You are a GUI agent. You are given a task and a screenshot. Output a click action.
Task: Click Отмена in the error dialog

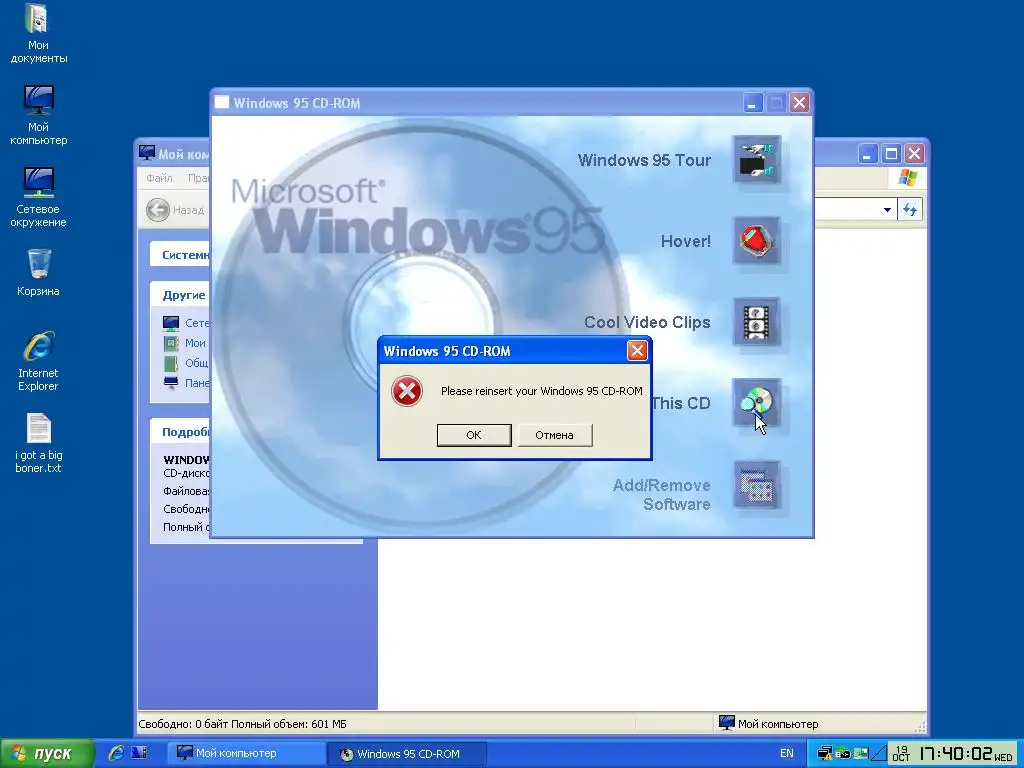coord(554,435)
